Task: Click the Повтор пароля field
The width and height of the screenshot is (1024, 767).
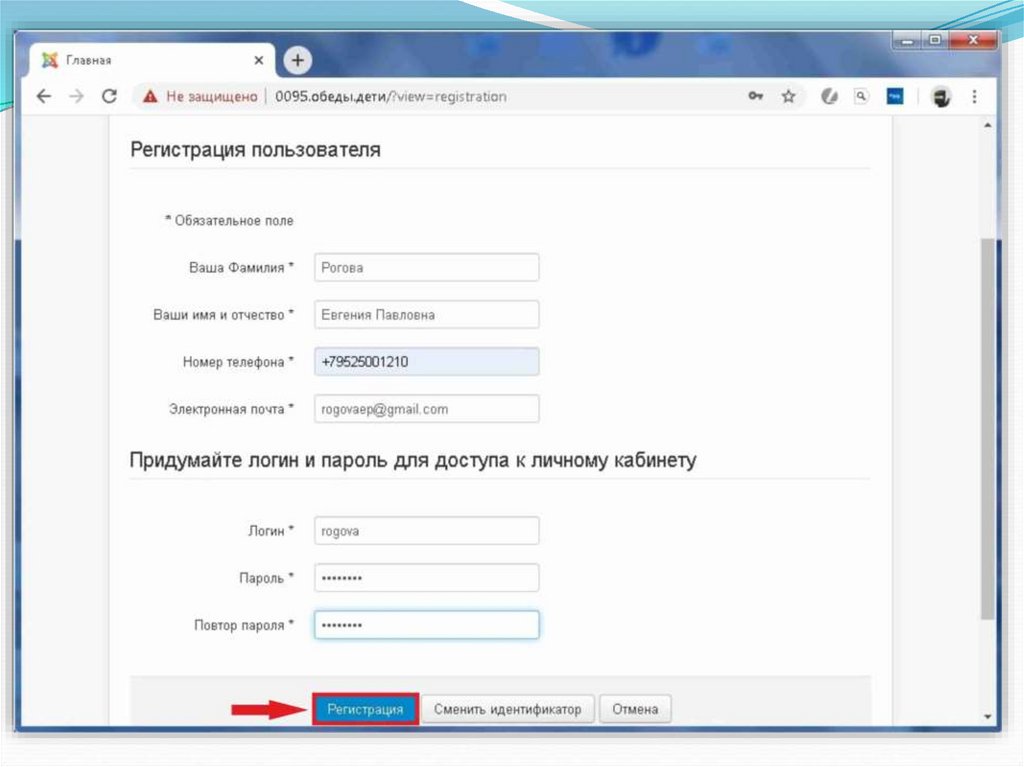Action: pos(426,625)
